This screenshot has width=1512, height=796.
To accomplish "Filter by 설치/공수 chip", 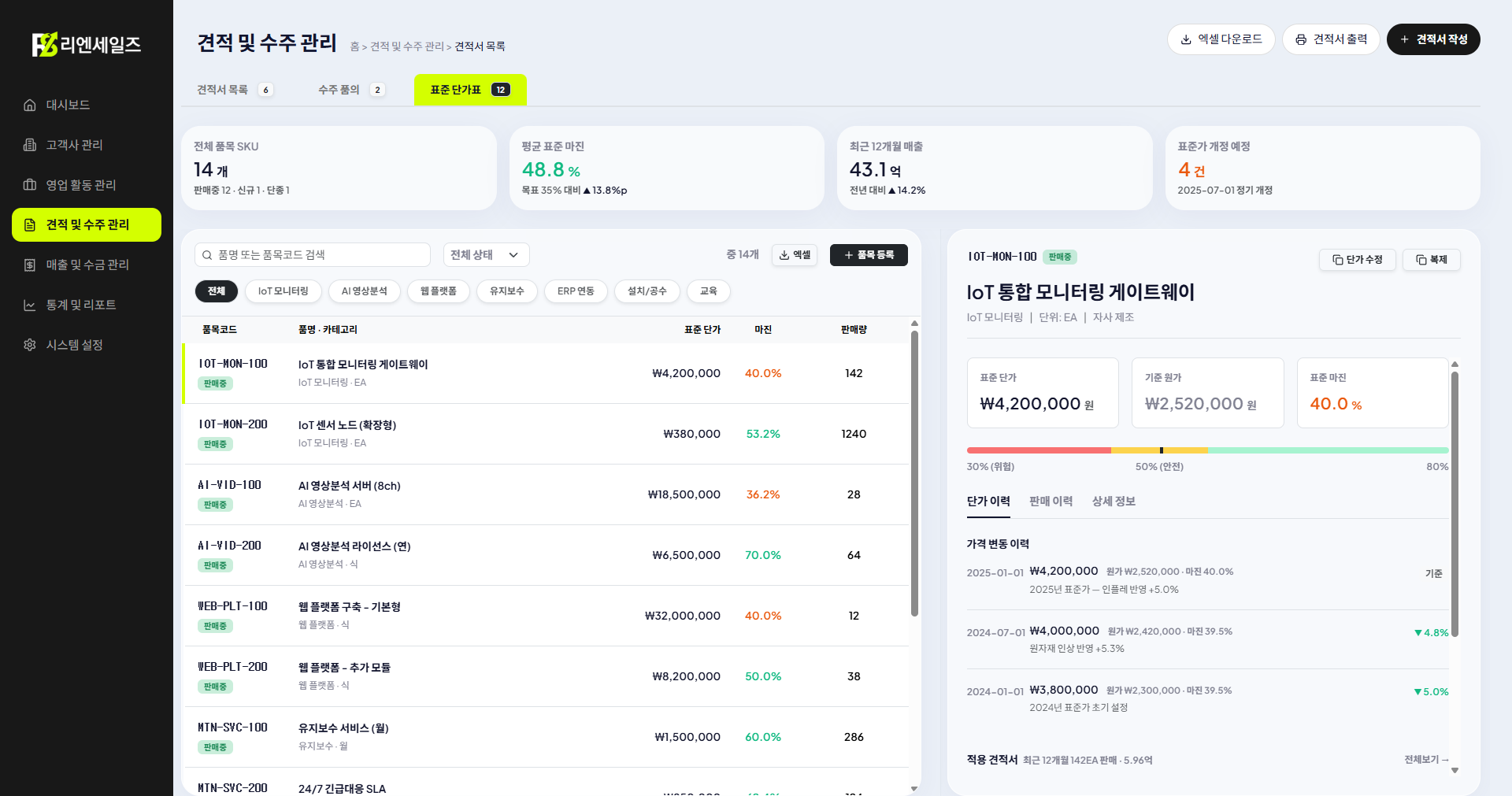I will [647, 291].
